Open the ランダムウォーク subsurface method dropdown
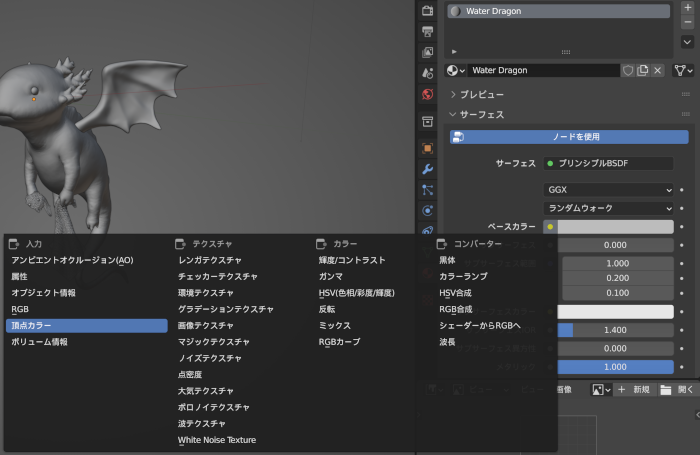The image size is (700, 455). (609, 208)
